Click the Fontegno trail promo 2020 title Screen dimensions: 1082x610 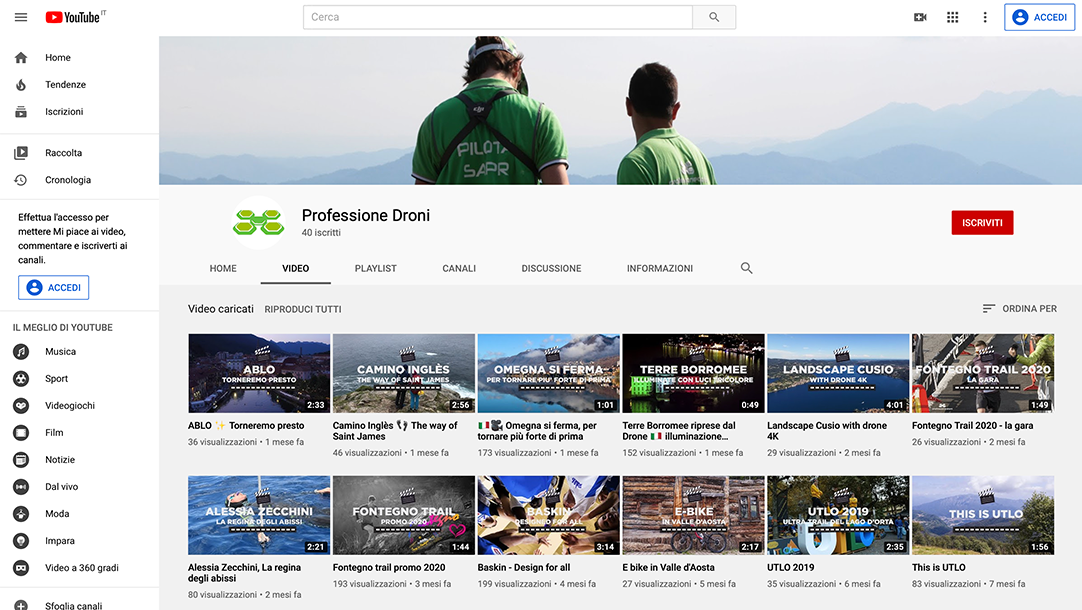[388, 567]
